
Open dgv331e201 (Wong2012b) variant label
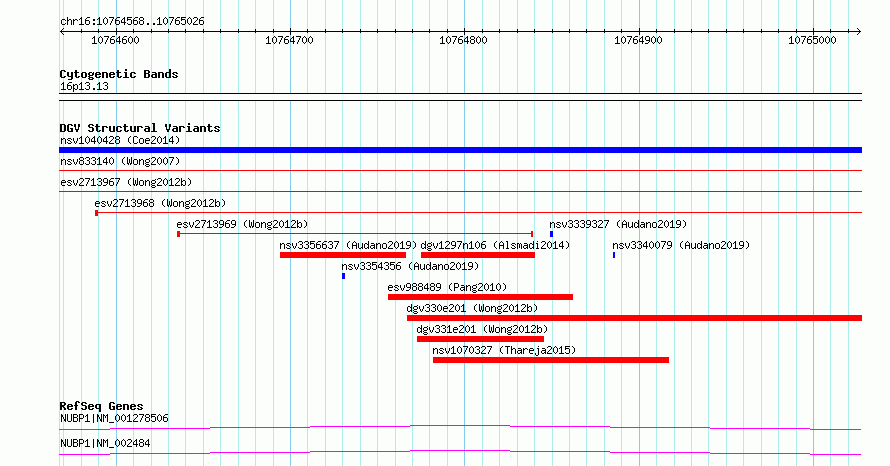(x=482, y=329)
